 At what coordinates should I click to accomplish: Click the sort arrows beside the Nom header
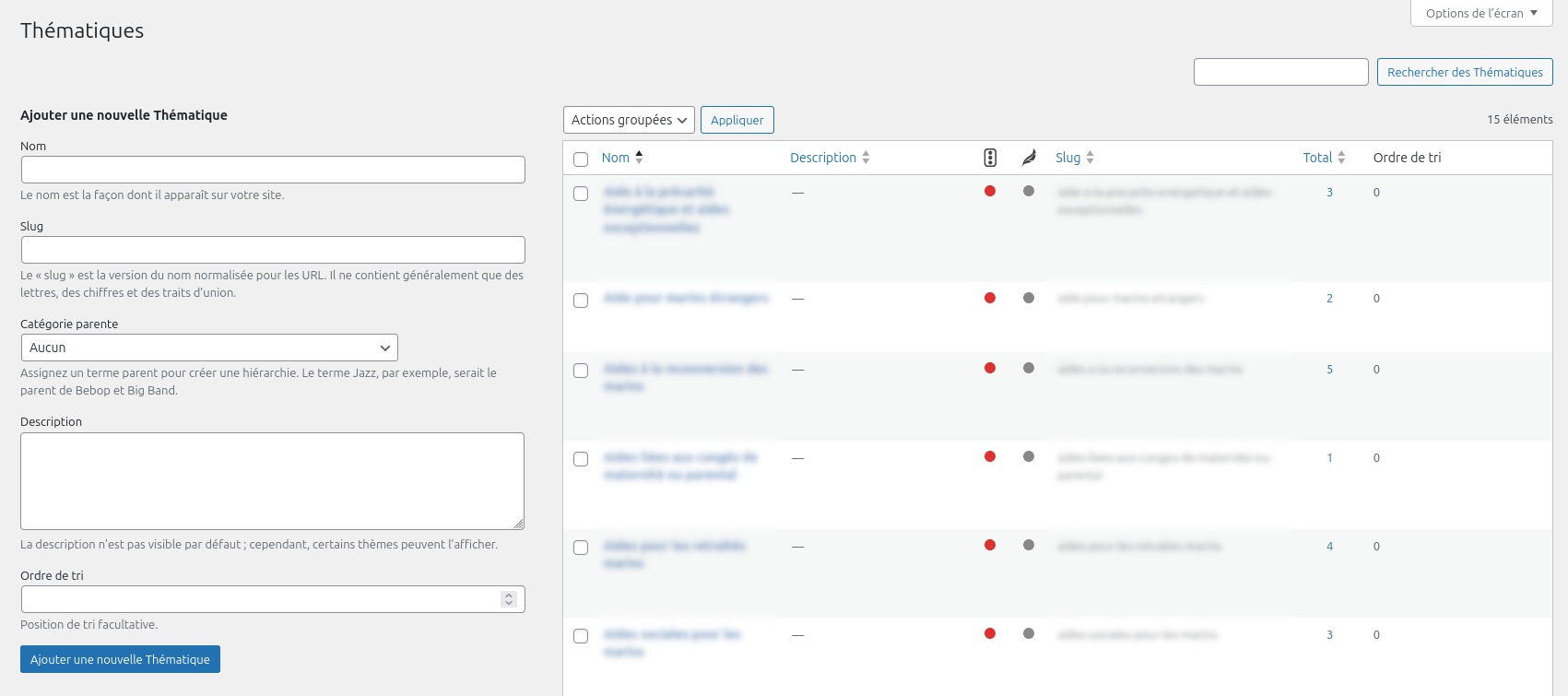639,158
